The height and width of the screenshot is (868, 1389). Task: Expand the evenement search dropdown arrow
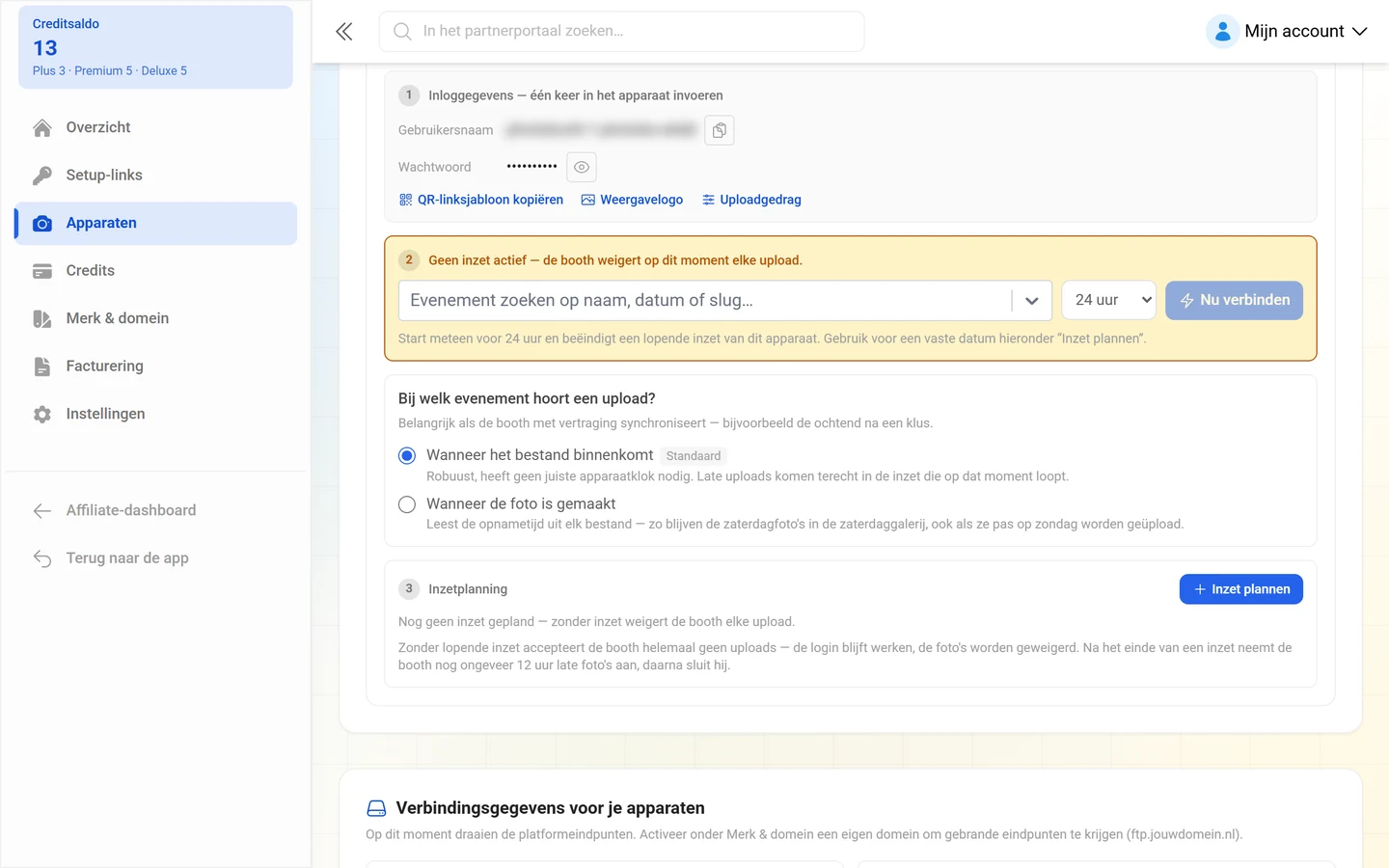tap(1032, 301)
